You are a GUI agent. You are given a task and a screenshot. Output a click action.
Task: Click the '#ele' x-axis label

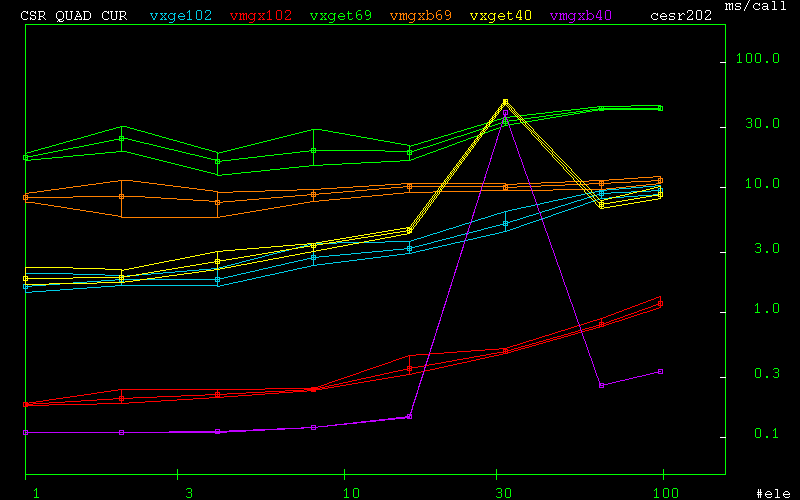click(773, 493)
